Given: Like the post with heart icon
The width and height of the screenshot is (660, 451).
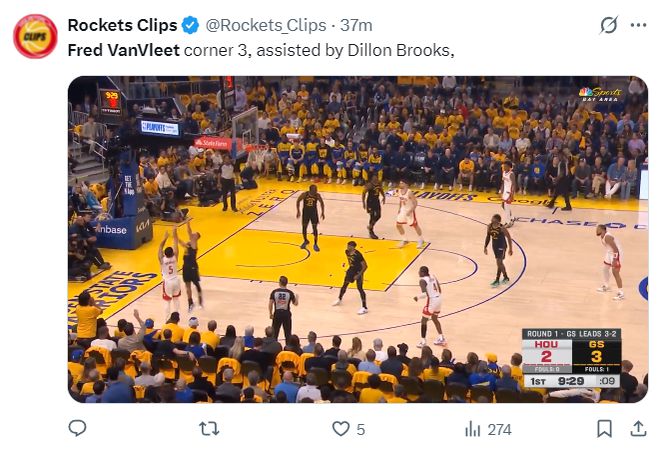Looking at the screenshot, I should click(340, 429).
